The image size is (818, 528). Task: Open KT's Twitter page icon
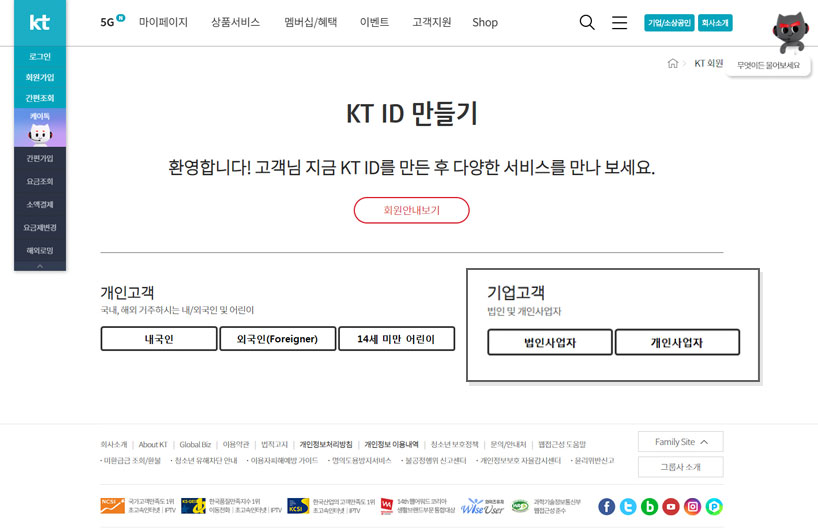click(x=628, y=506)
